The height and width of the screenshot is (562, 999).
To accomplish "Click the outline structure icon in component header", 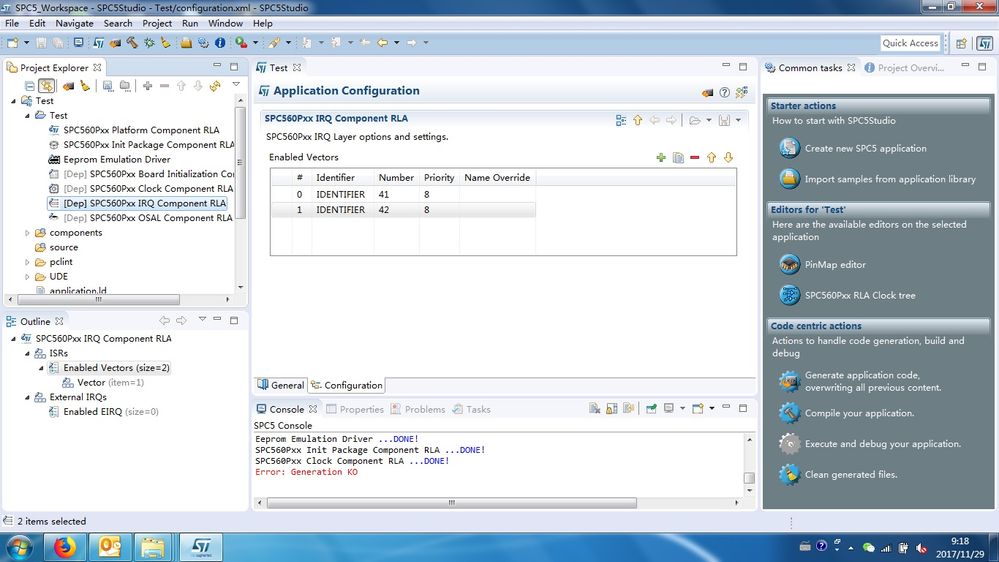I will click(621, 120).
